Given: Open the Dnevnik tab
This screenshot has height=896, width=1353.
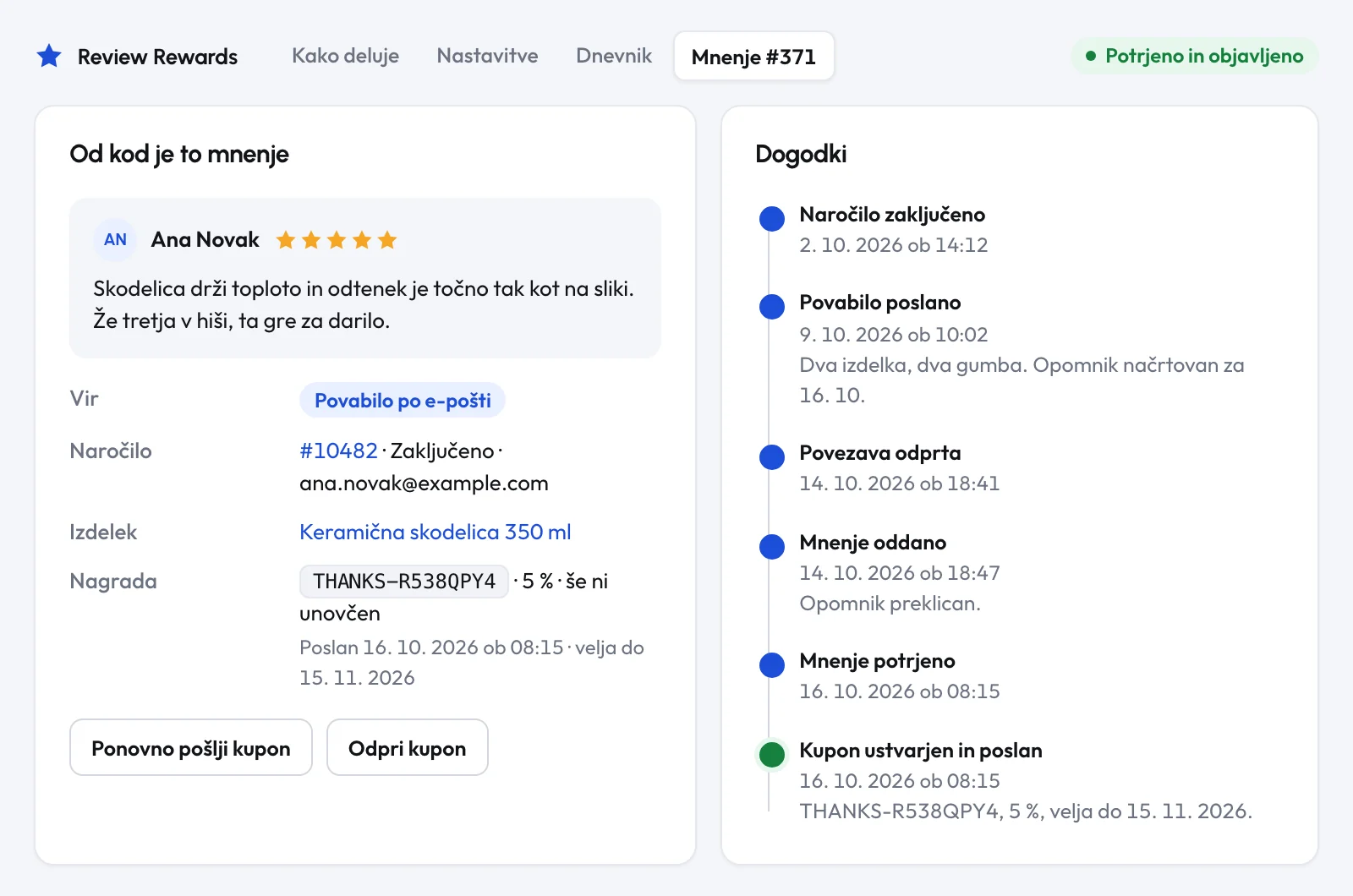Looking at the screenshot, I should click(614, 56).
